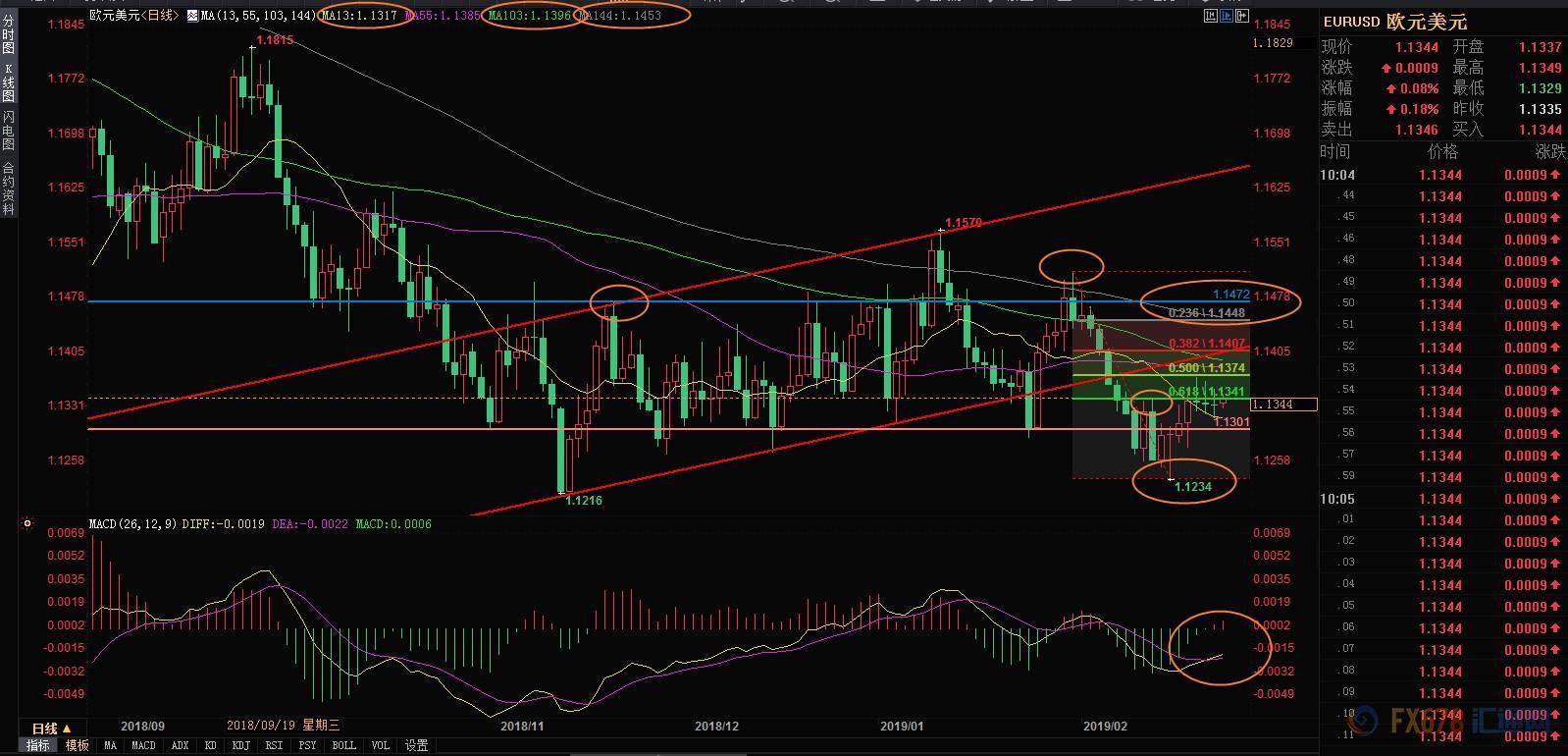Apply the BOLL indicator

pos(343,745)
